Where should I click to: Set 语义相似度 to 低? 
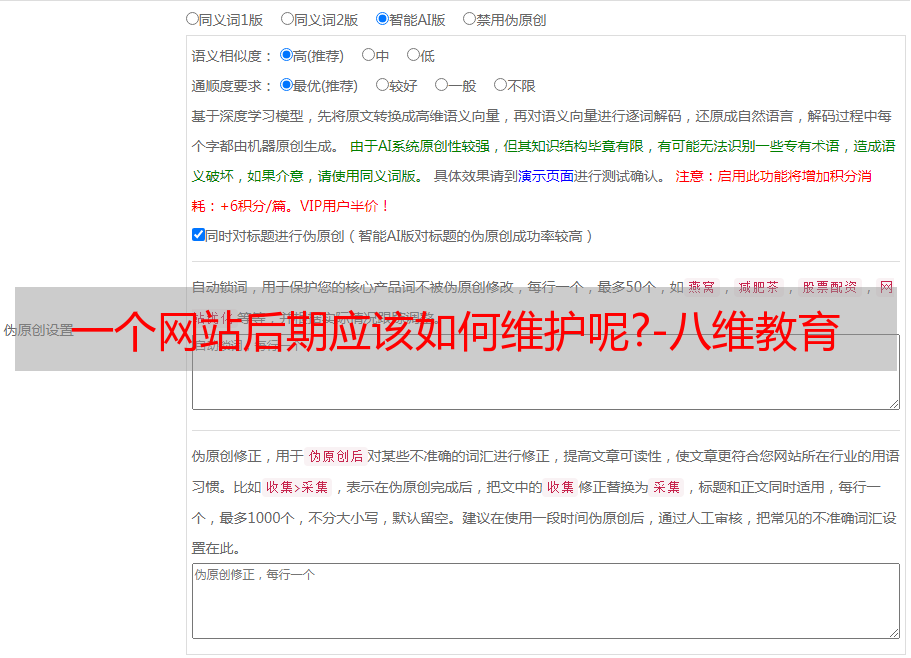coord(413,55)
